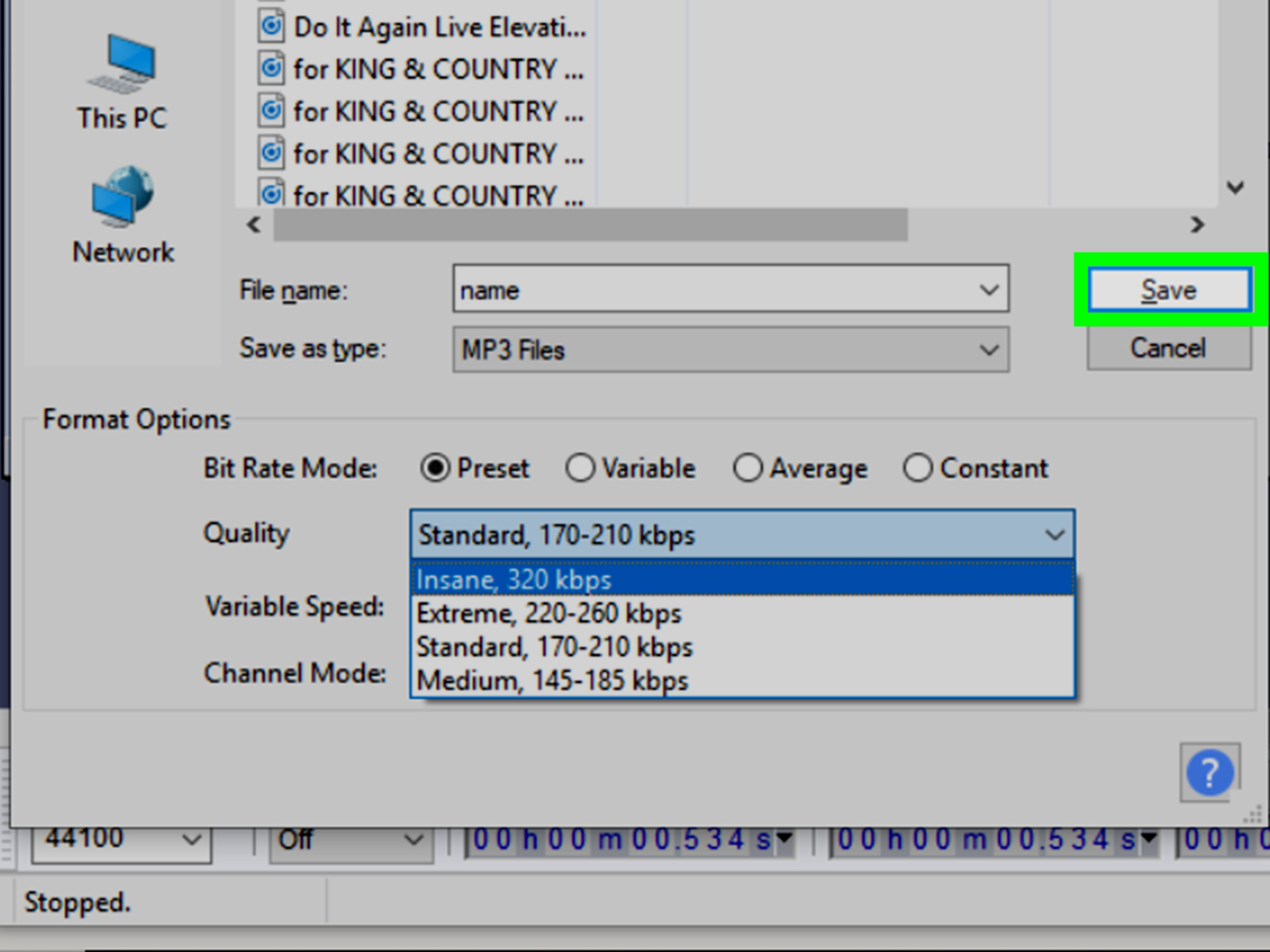Select the Preset bit rate mode
1270x952 pixels.
[435, 468]
